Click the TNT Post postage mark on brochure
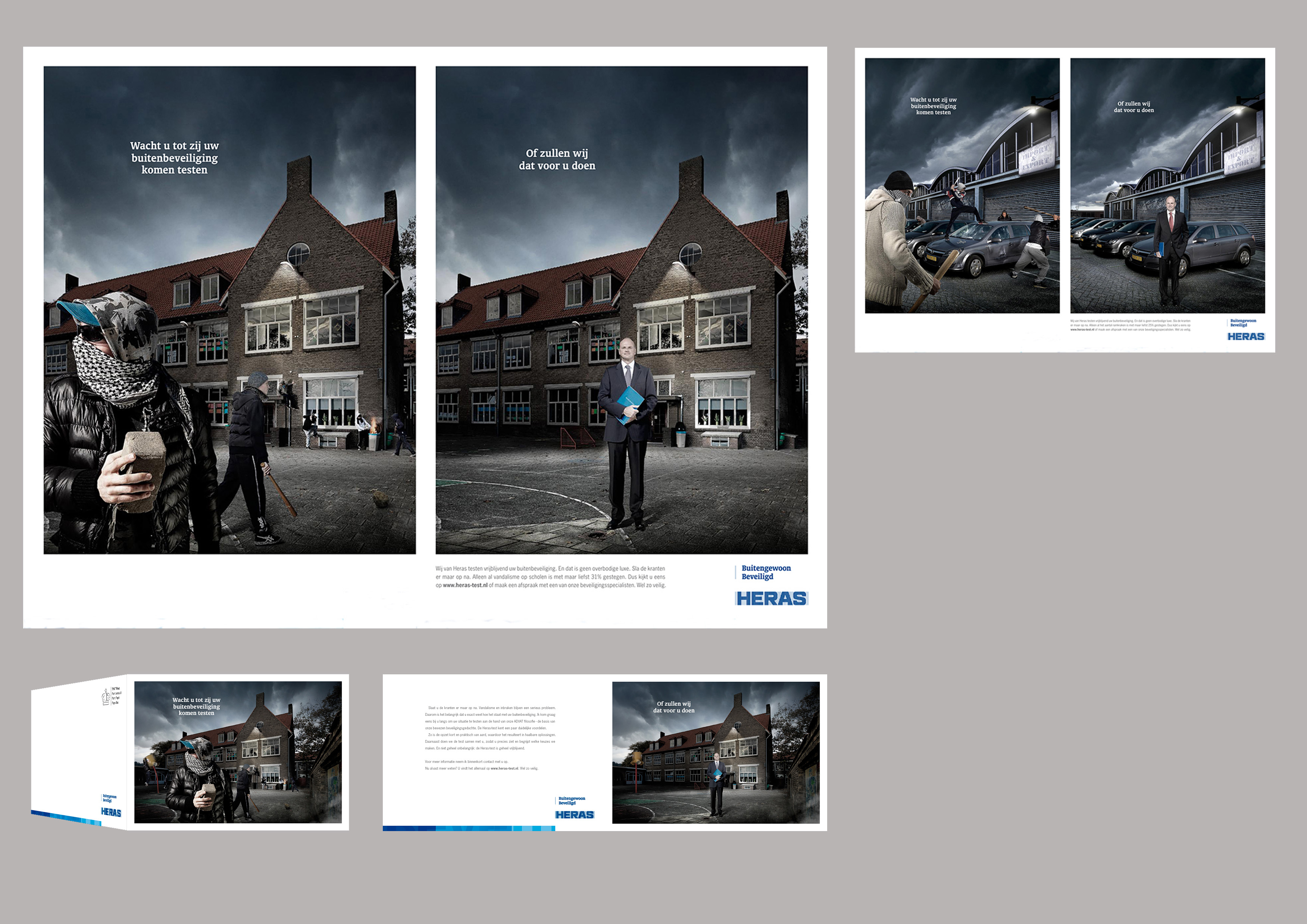1307x924 pixels. click(111, 696)
